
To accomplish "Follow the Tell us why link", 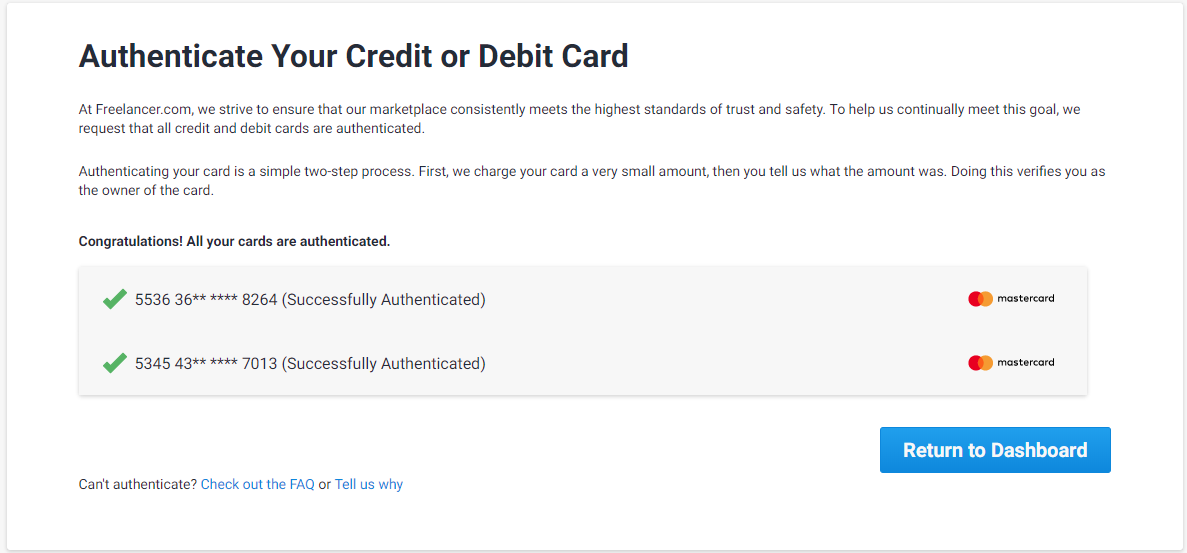I will [x=368, y=484].
